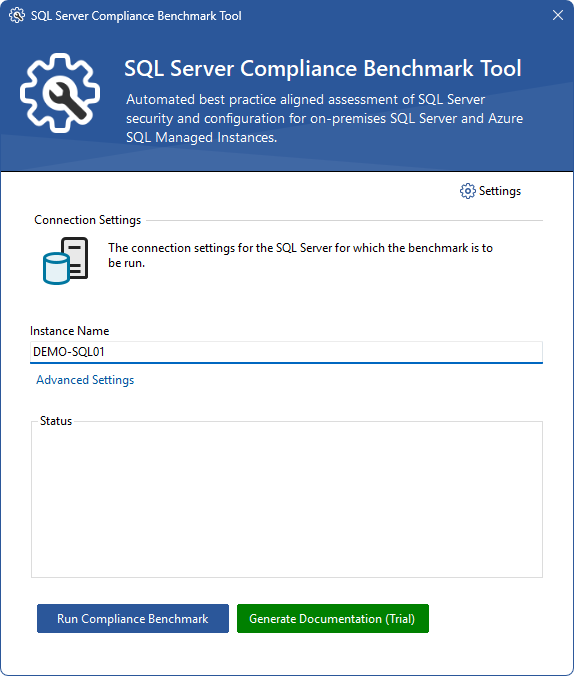Screen dimensions: 574x676
Task: Run Compliance Benchmark button
Action: (x=133, y=619)
